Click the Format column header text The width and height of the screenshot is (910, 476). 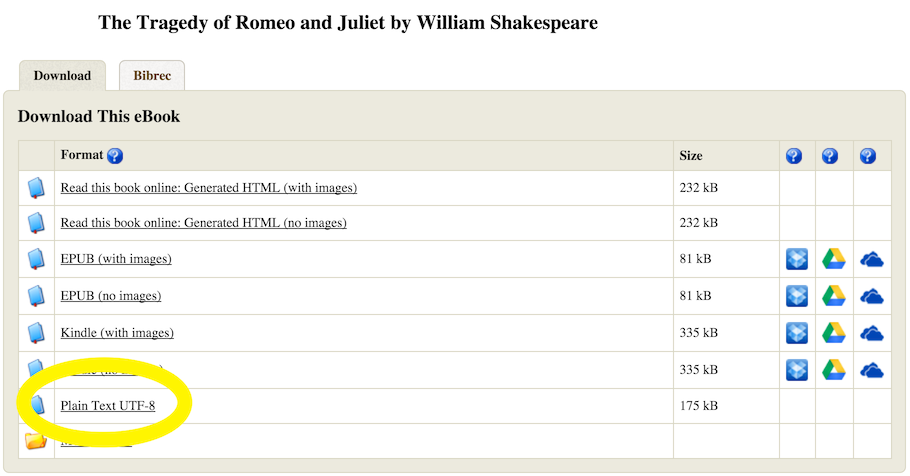point(82,155)
